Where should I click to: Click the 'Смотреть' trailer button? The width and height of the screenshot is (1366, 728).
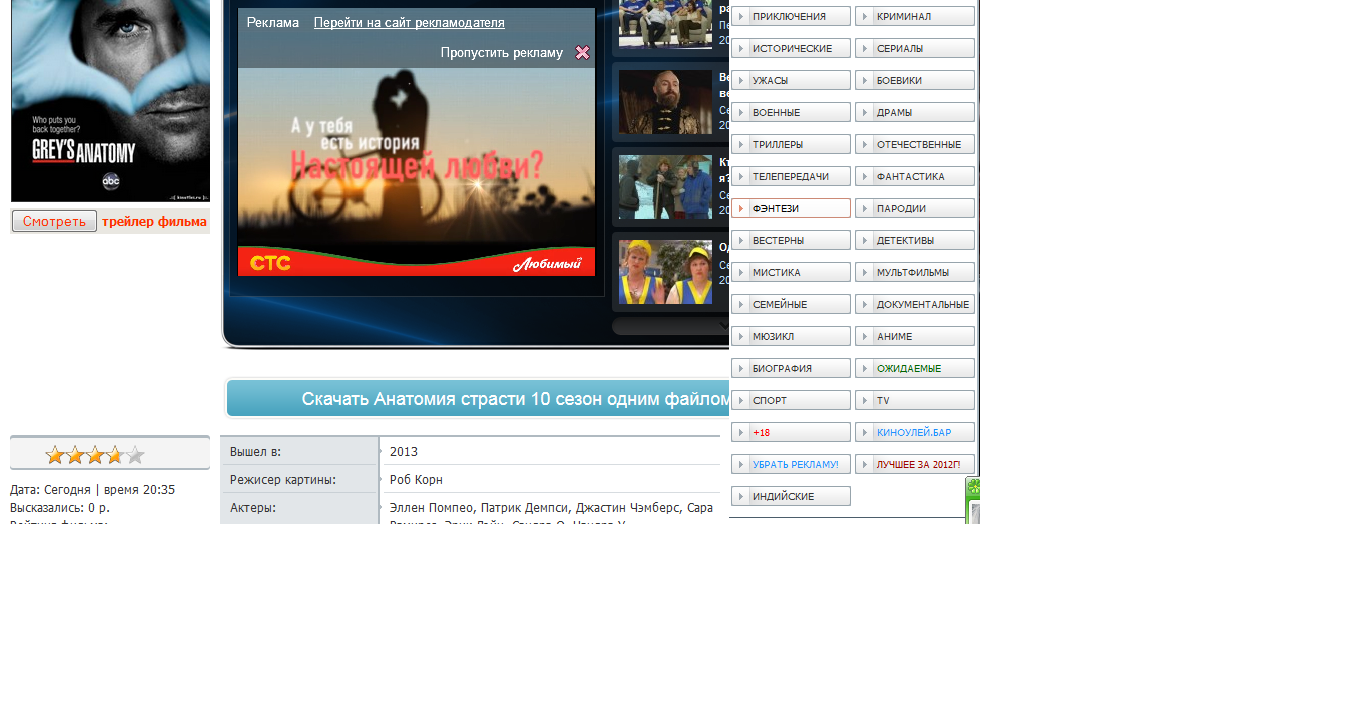pyautogui.click(x=54, y=221)
